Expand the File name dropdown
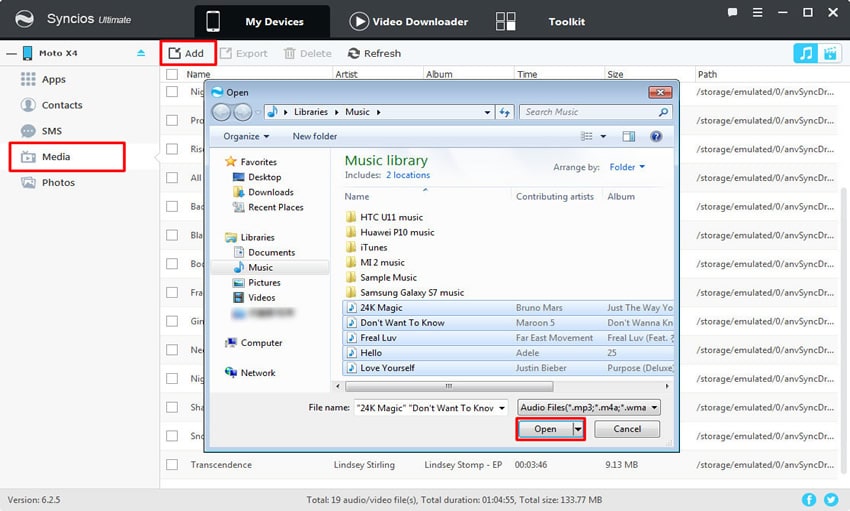 click(x=501, y=407)
